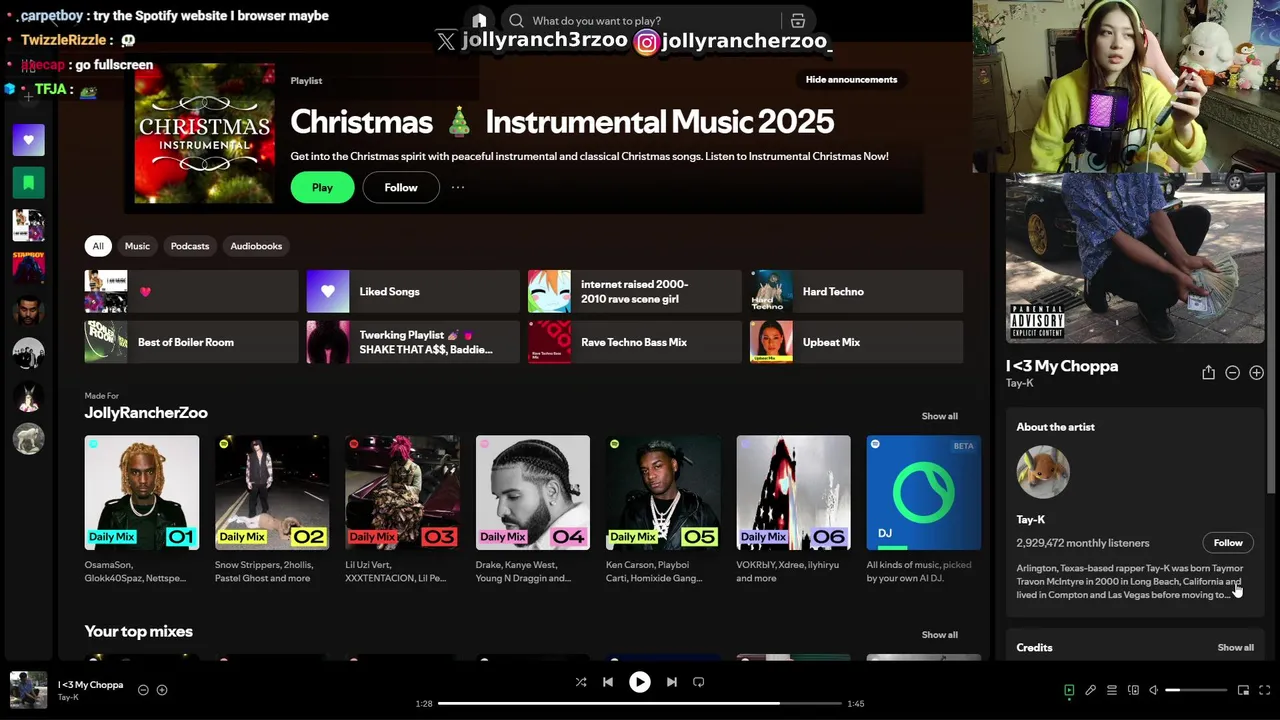1280x720 pixels.
Task: Open Liked Songs heart icon in left sidebar
Action: pyautogui.click(x=28, y=140)
